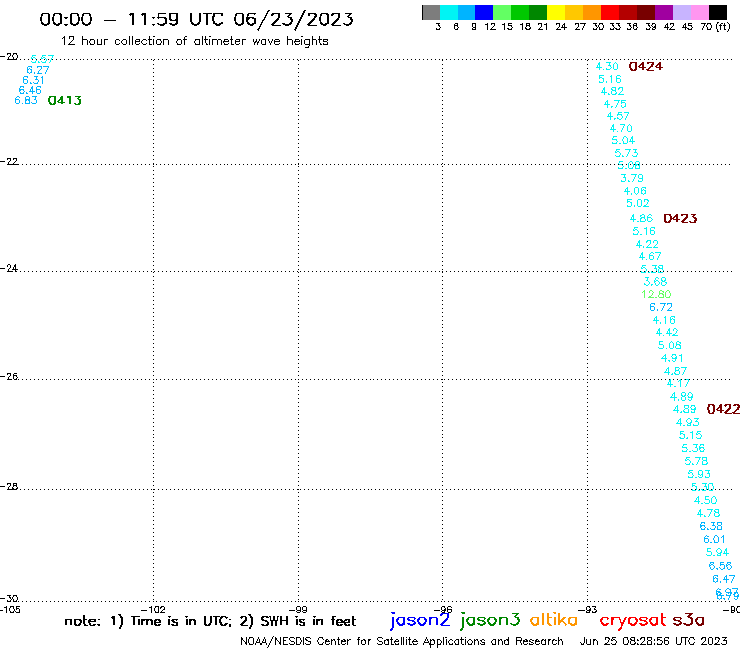Click the 4.30 wave height value
This screenshot has width=740, height=650.
(x=607, y=67)
